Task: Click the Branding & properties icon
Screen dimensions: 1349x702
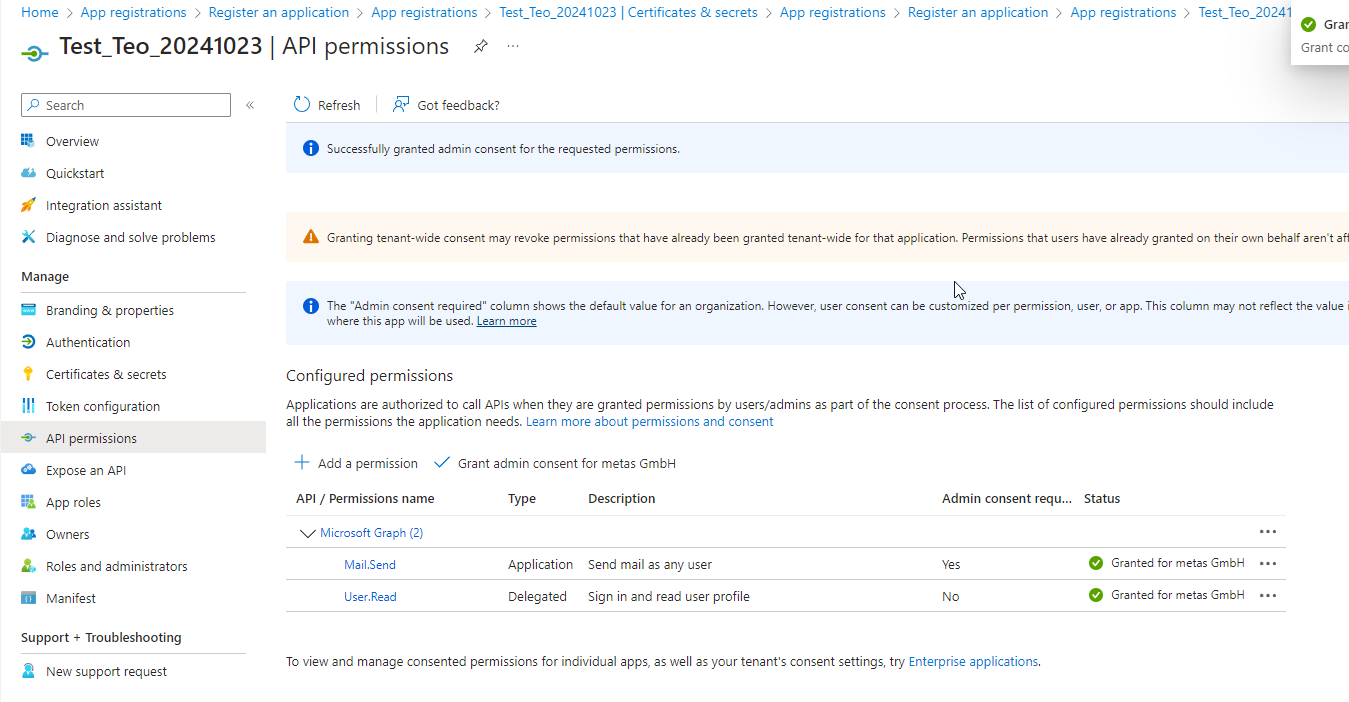Action: (x=28, y=310)
